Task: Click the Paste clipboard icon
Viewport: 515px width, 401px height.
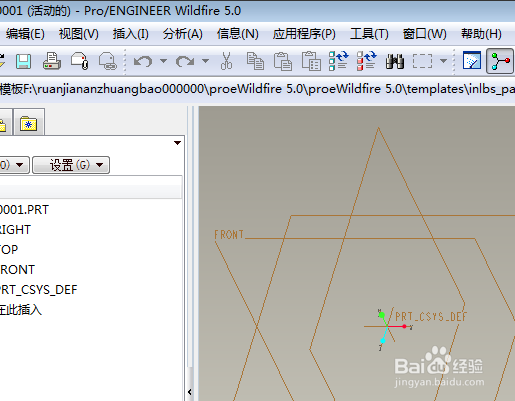Action: pyautogui.click(x=283, y=61)
